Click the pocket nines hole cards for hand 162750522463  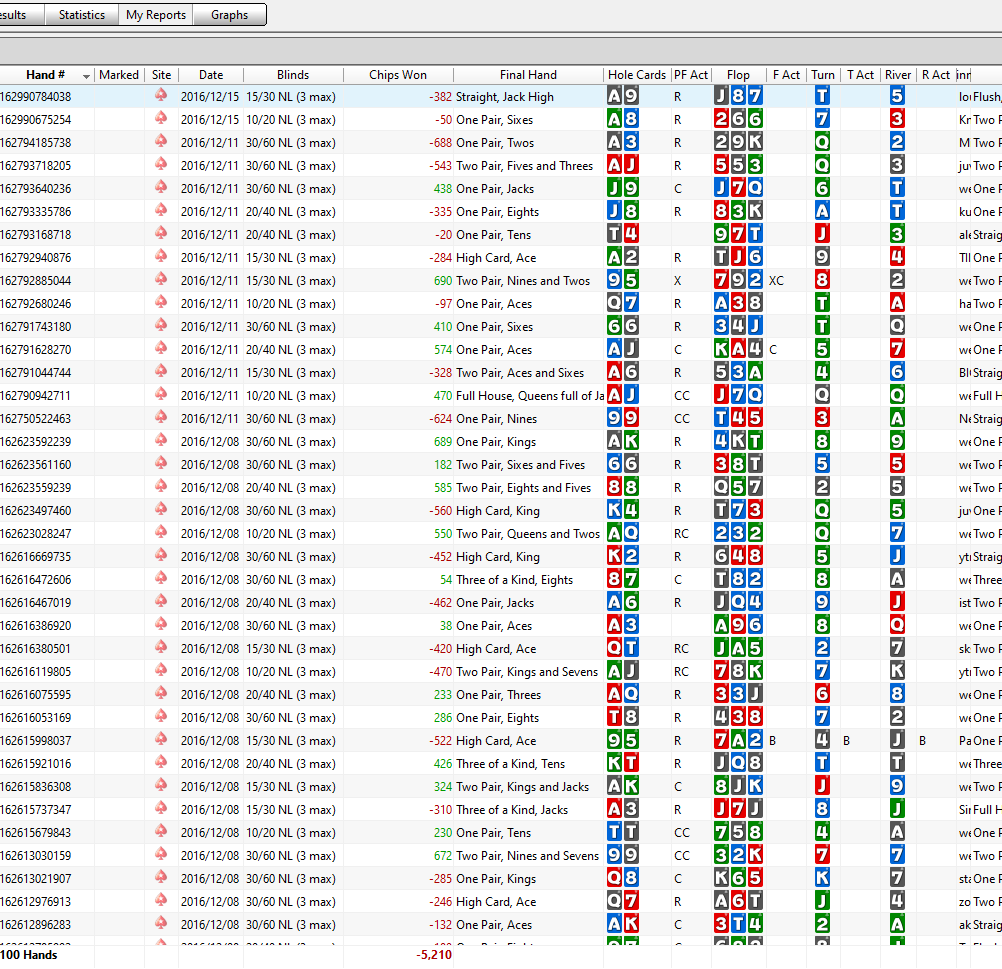622,419
